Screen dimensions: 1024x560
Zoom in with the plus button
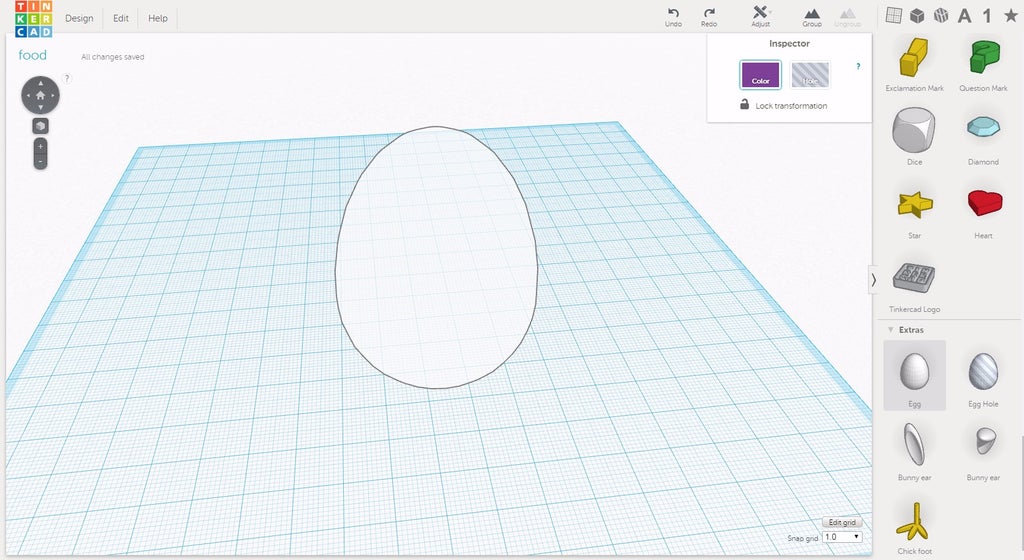click(40, 146)
